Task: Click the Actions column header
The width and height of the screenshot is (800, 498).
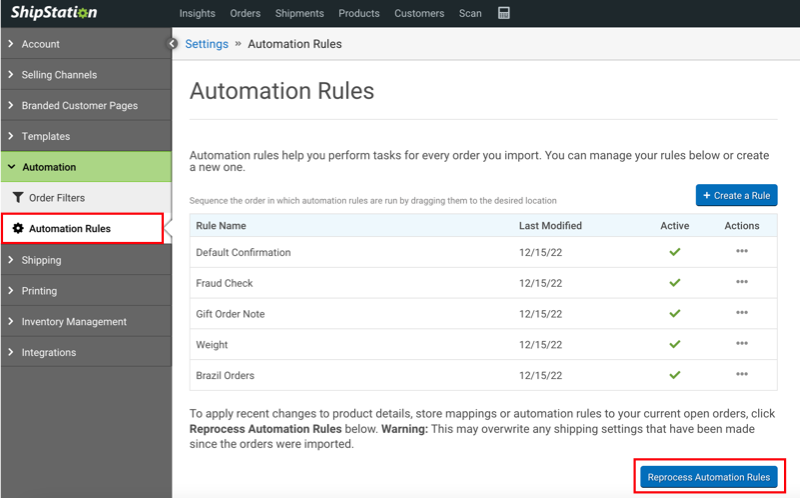Action: [x=742, y=226]
